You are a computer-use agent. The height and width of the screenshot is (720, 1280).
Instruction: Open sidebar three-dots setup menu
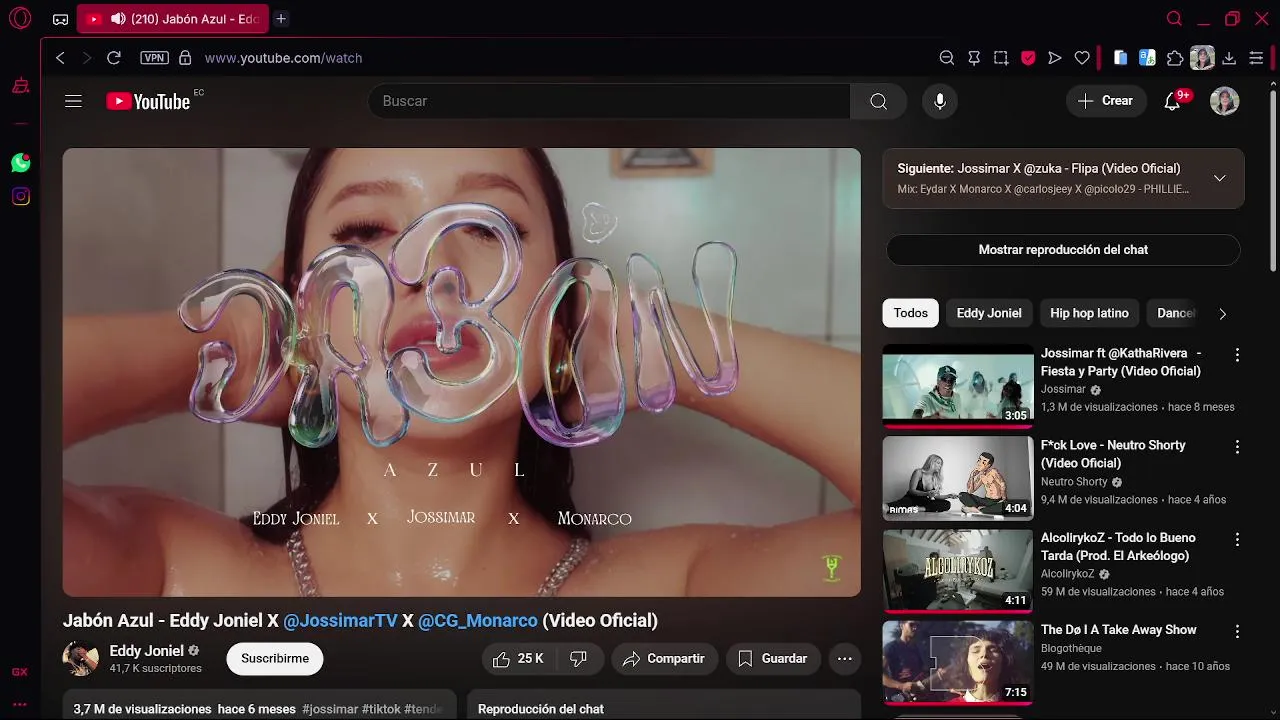pos(19,705)
